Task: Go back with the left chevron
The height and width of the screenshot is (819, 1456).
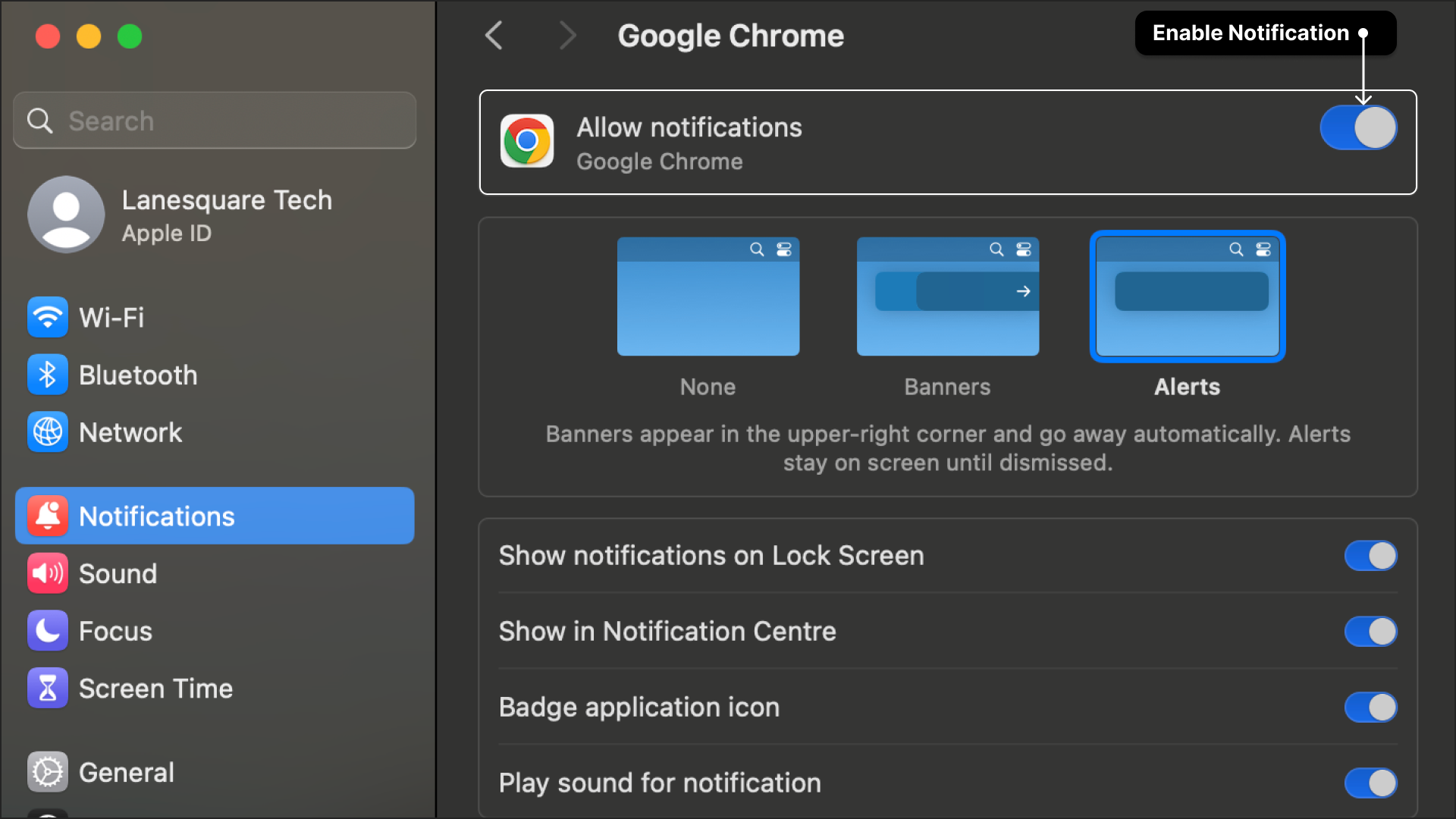Action: click(494, 36)
